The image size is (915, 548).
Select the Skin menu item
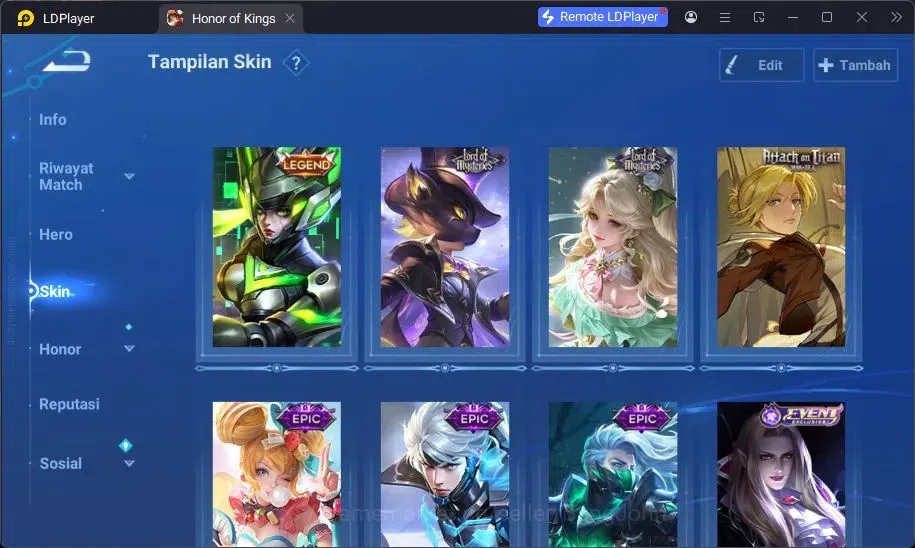click(x=54, y=291)
